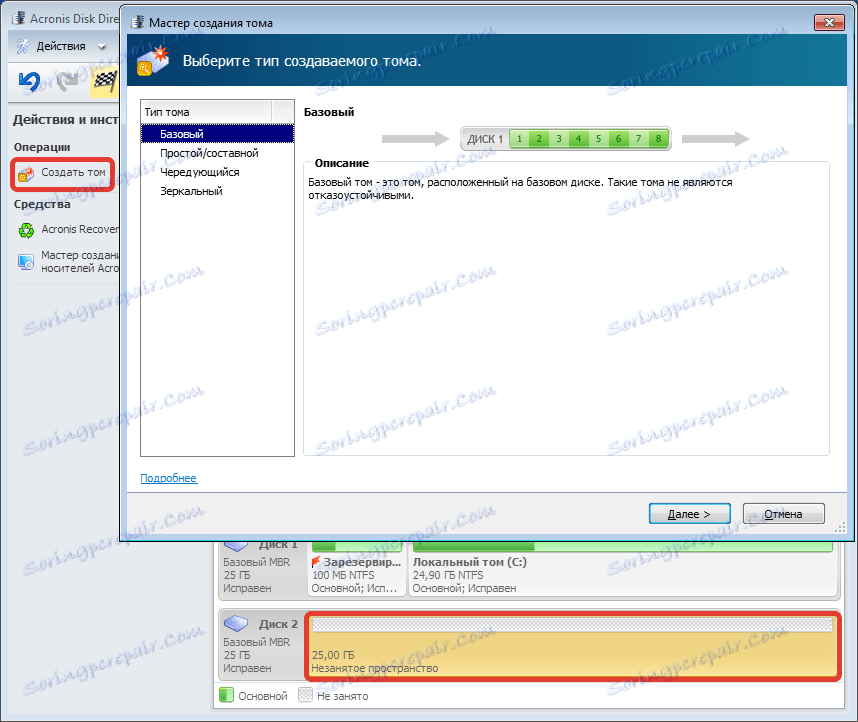Click block 8 in the ДИСК 1 diagram
The width and height of the screenshot is (858, 722).
(658, 138)
